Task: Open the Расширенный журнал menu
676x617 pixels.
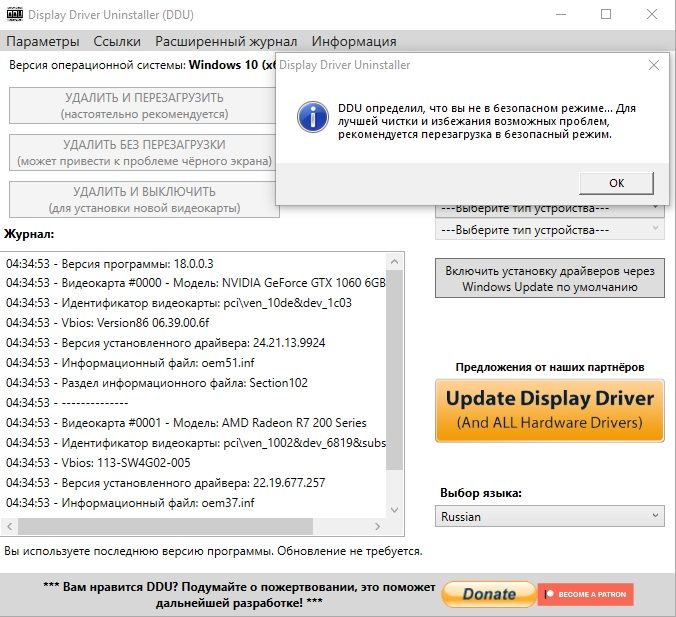Action: tap(226, 41)
